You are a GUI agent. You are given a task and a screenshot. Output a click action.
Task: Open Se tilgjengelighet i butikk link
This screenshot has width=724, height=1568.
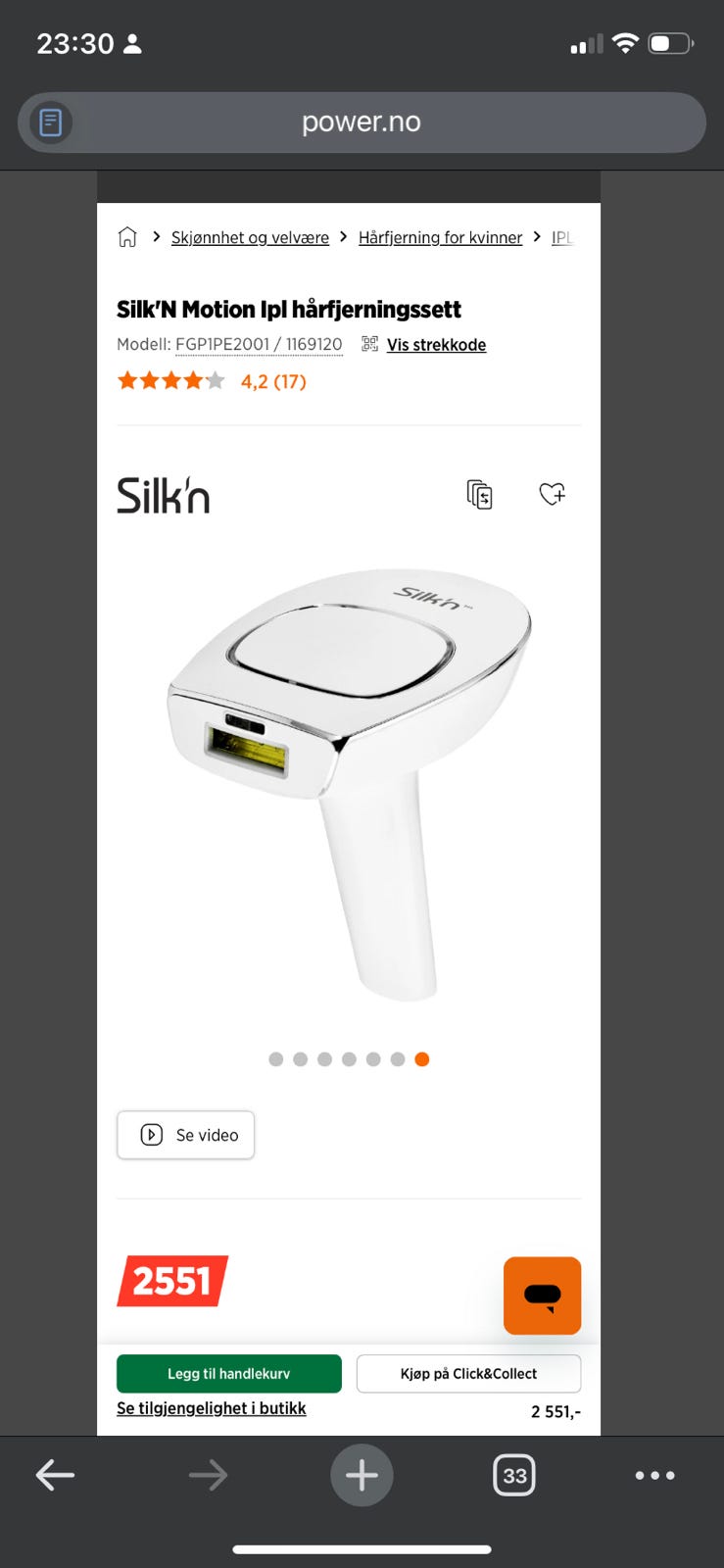[x=212, y=1408]
